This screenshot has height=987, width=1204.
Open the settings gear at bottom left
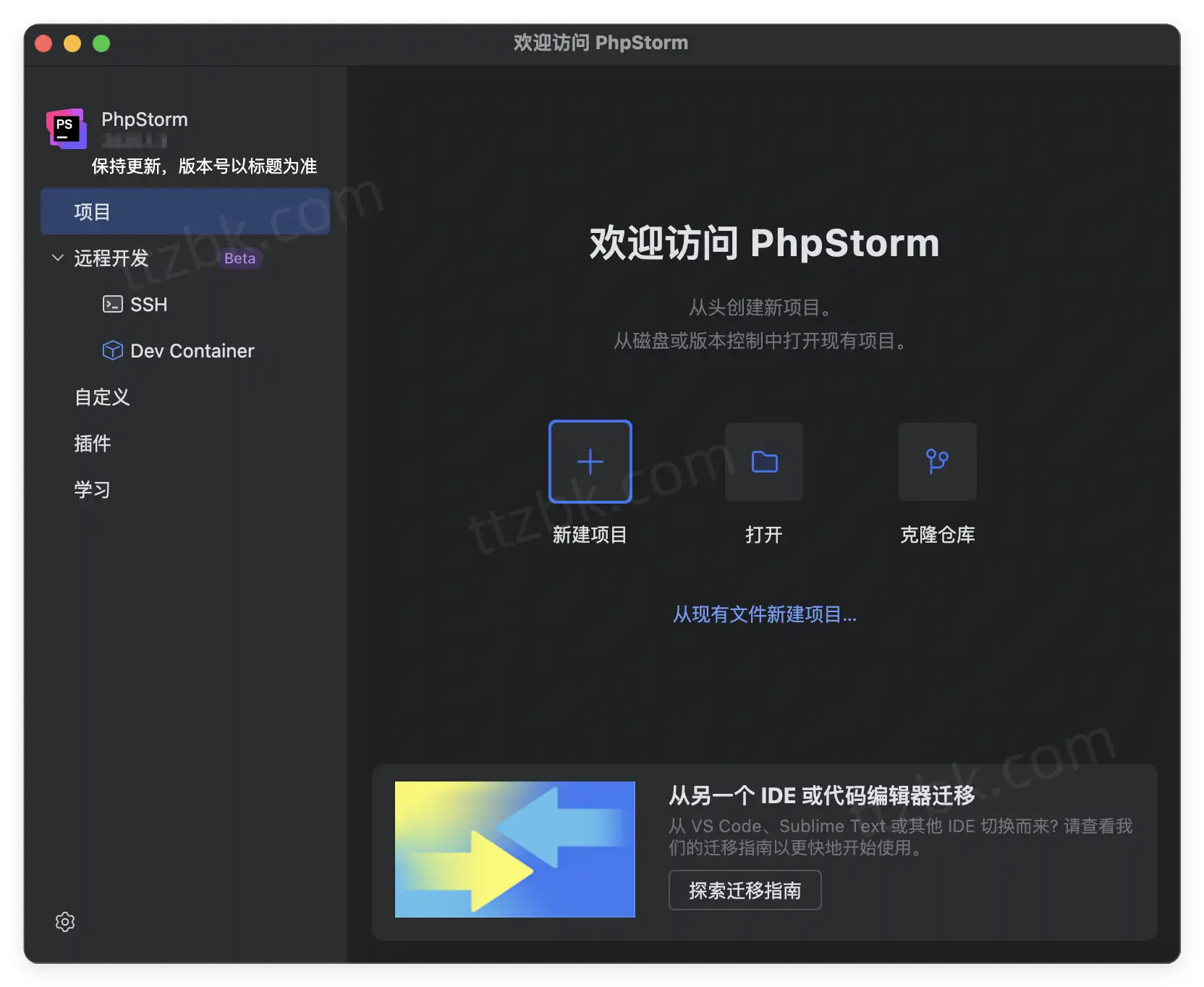(64, 922)
